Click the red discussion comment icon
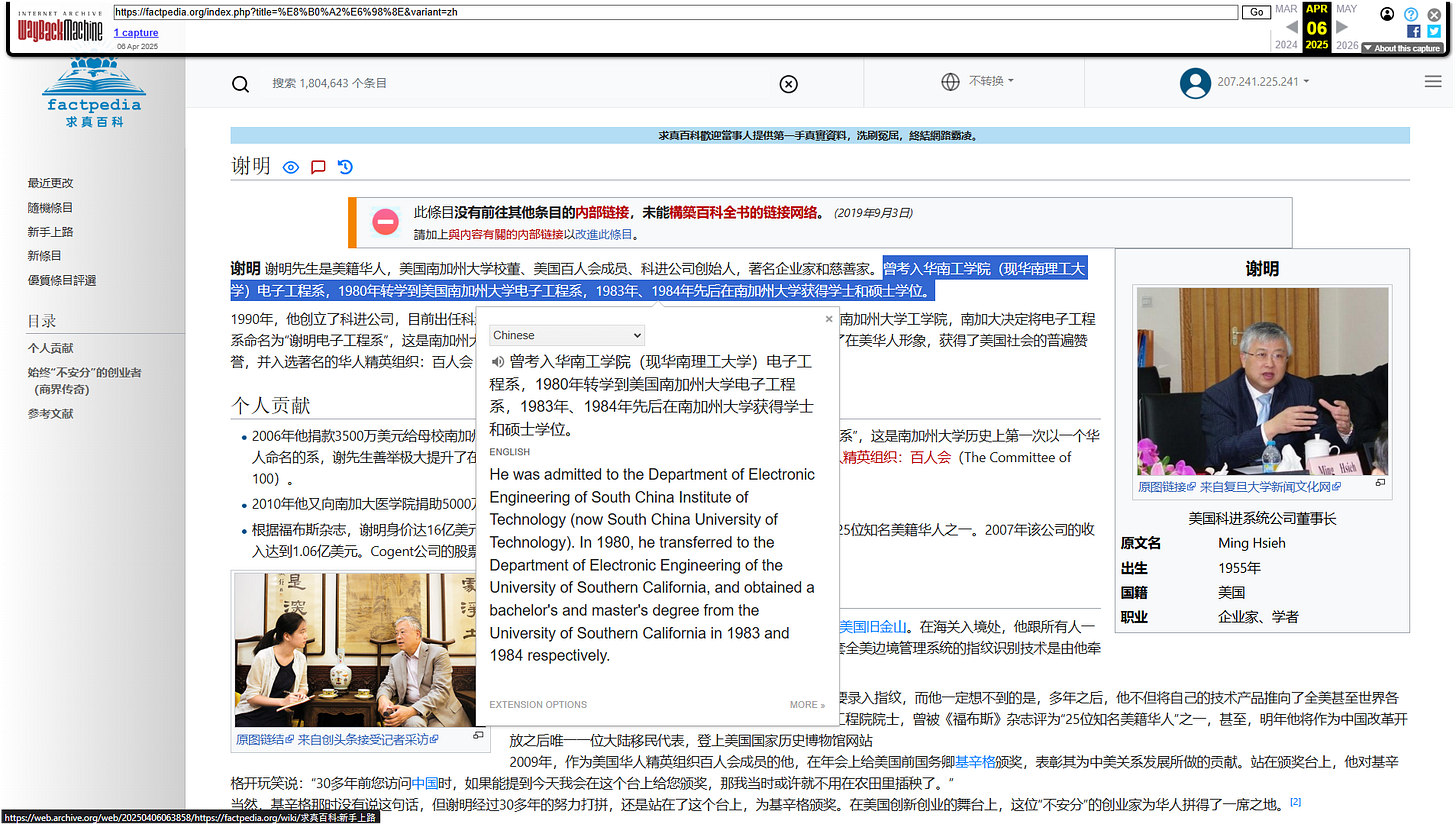This screenshot has width=1456, height=825. pos(318,167)
